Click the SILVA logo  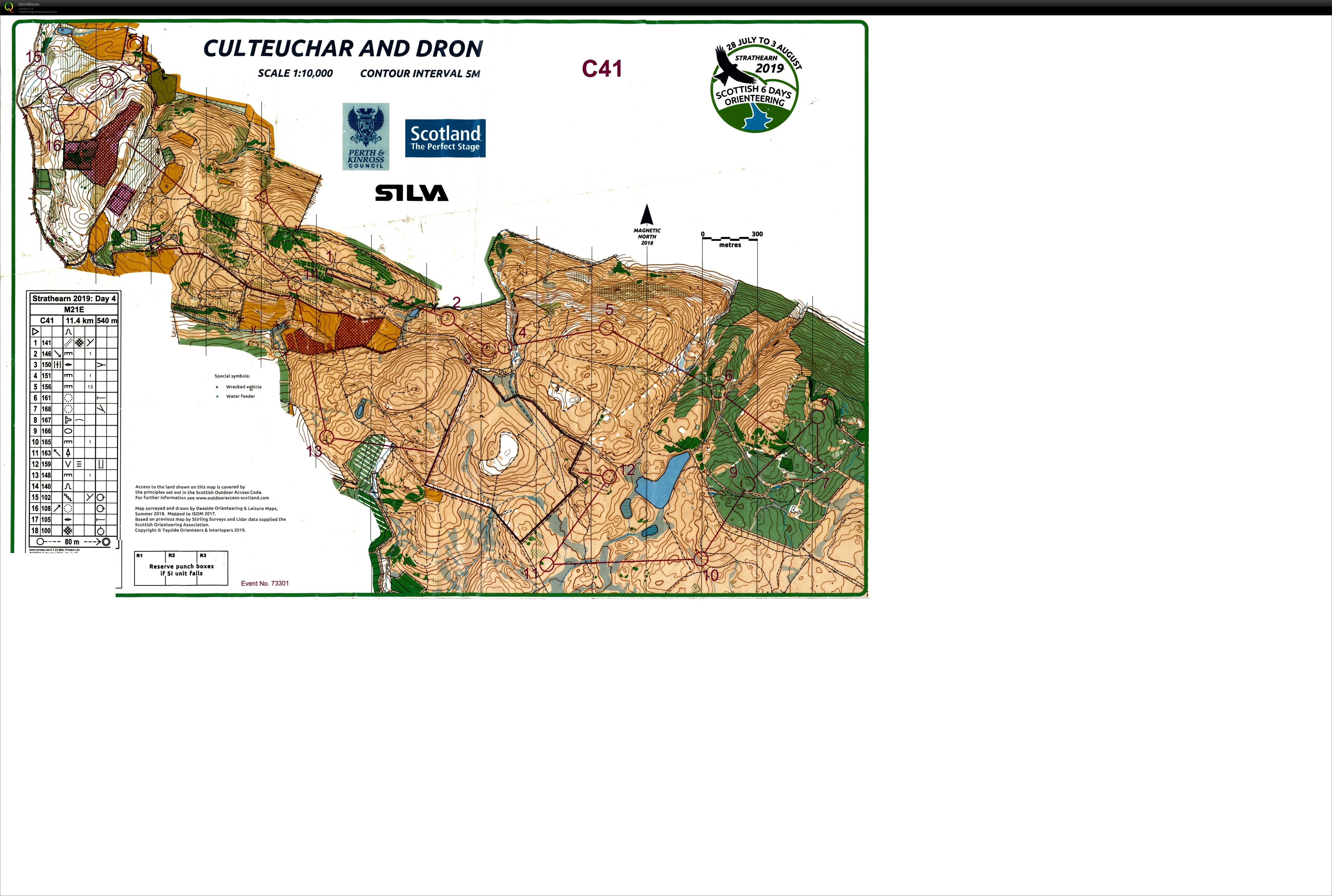tap(412, 193)
